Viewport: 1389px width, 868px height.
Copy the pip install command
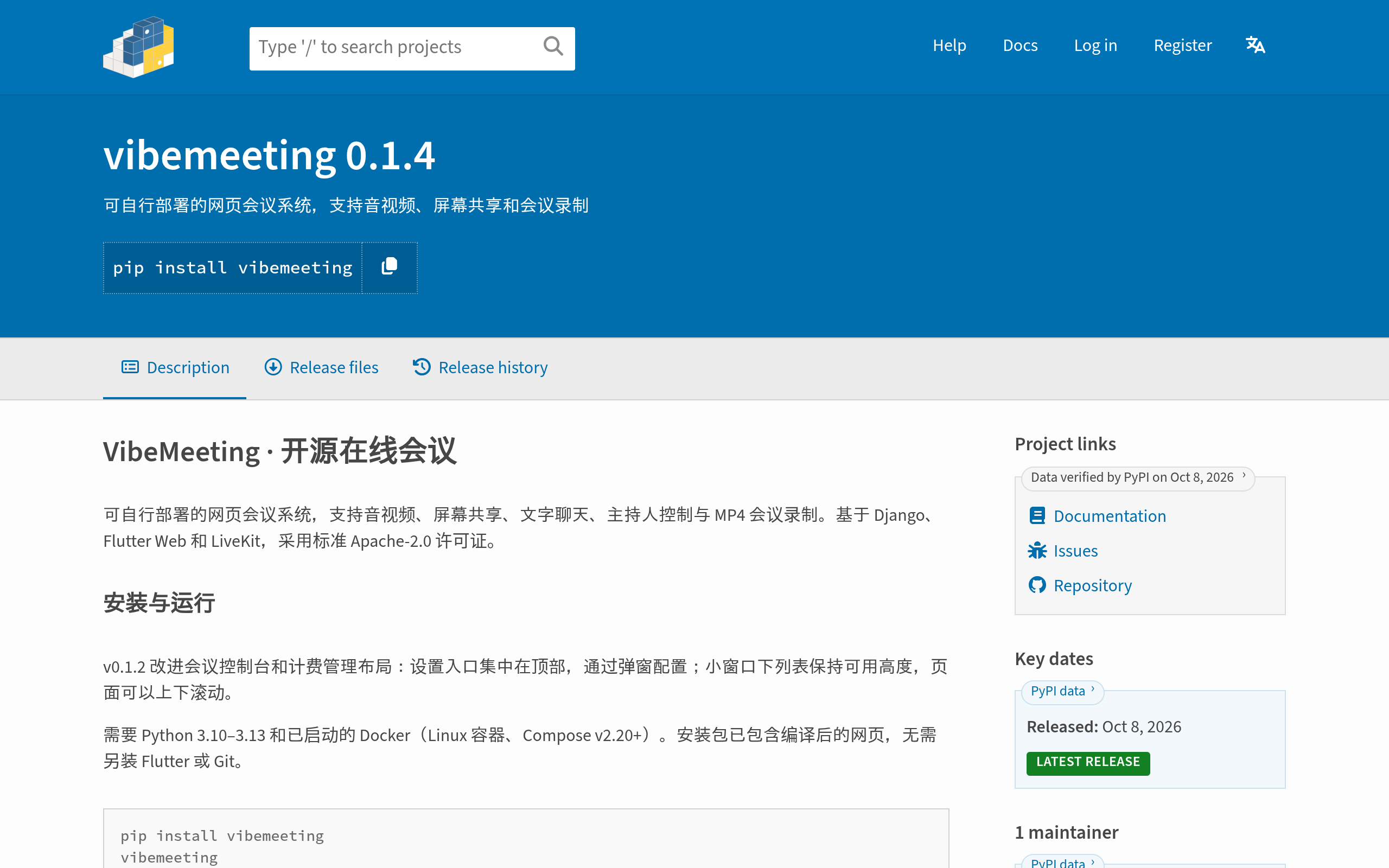(389, 267)
